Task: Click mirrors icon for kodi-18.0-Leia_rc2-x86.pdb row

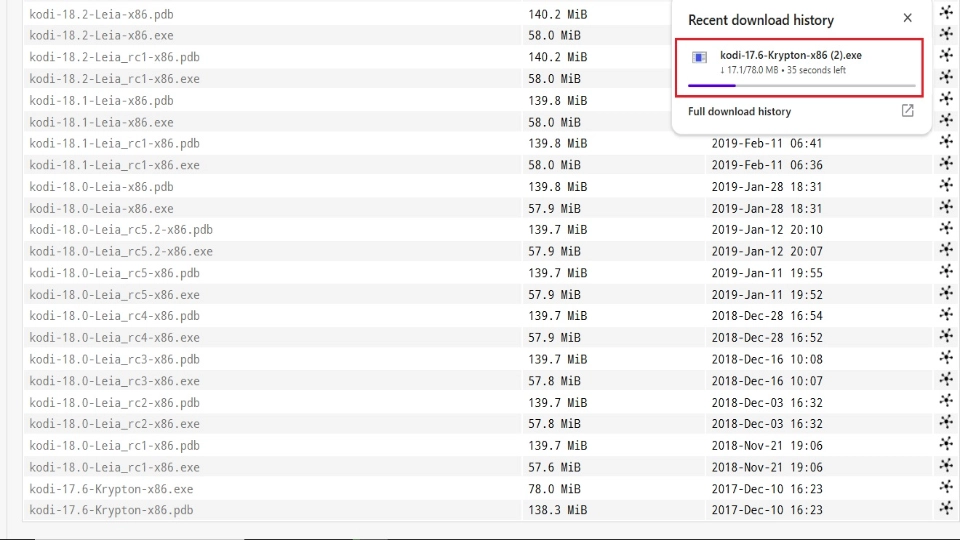Action: [x=947, y=400]
